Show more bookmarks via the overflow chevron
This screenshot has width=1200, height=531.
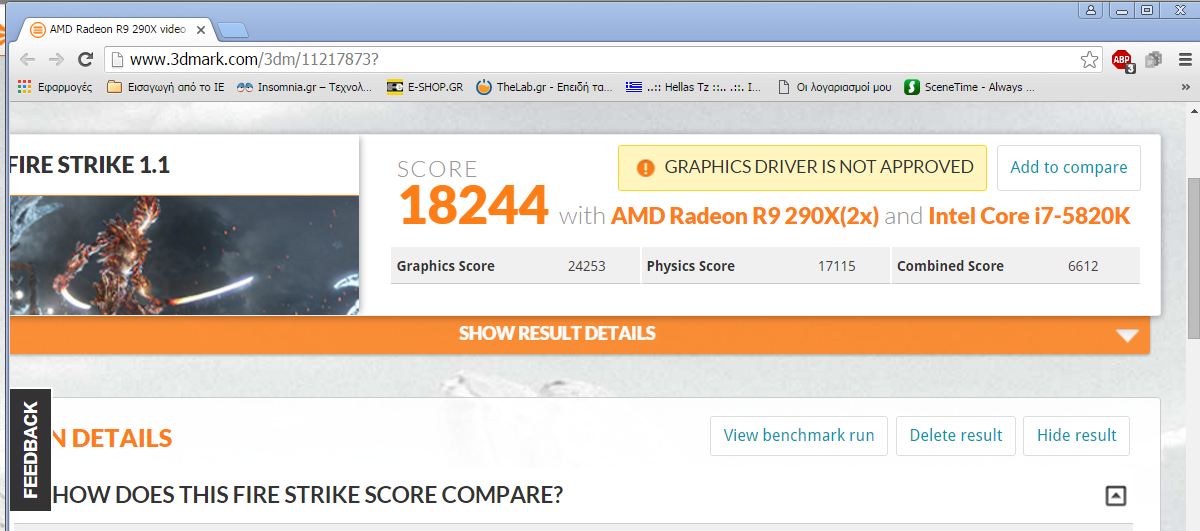(x=1186, y=87)
